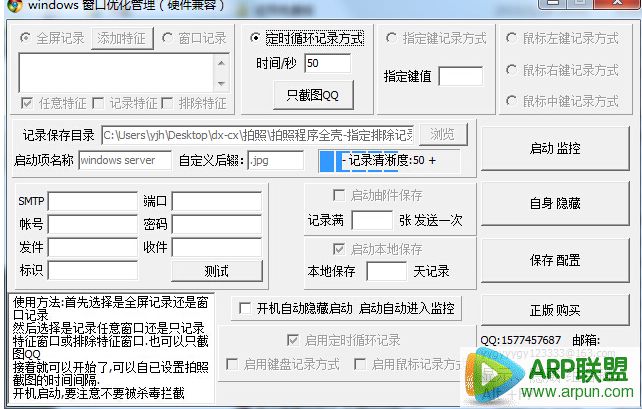The width and height of the screenshot is (642, 409).
Task: Click the 自定义后缀 field showing .jpg
Action: [276, 160]
